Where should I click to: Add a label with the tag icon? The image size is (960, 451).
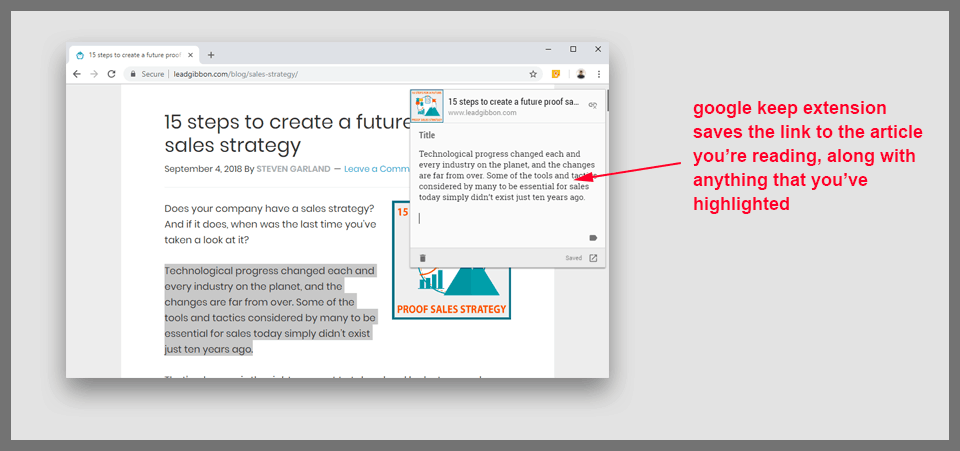point(593,238)
